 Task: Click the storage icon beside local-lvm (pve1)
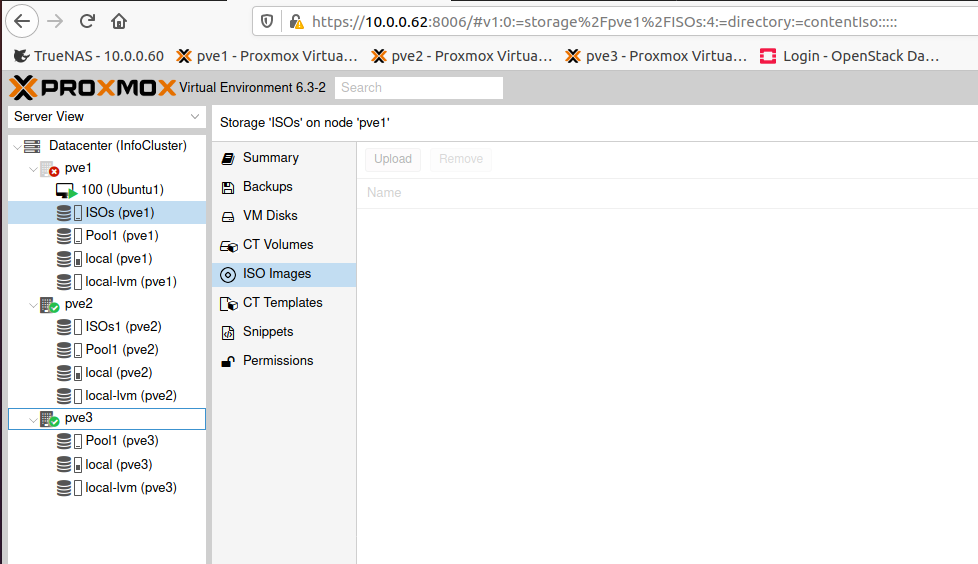click(69, 282)
